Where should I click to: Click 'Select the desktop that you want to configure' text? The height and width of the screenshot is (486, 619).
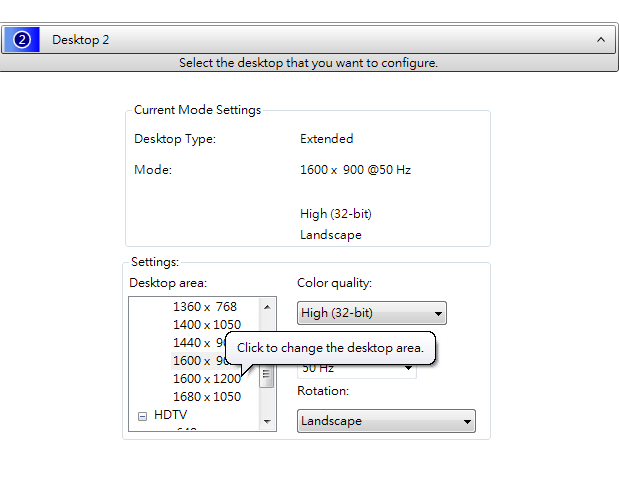tap(308, 63)
